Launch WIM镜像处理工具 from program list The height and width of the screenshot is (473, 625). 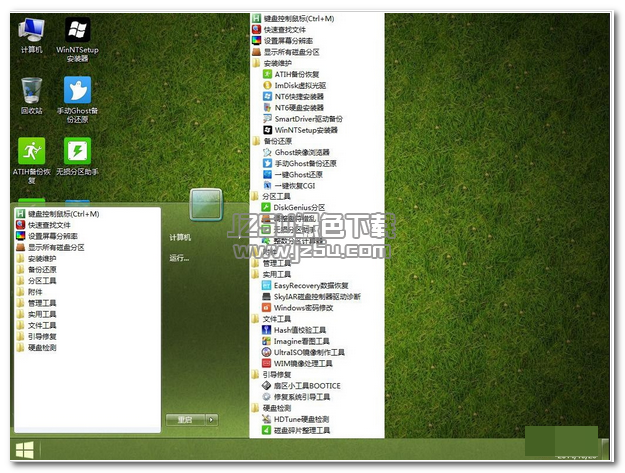297,364
